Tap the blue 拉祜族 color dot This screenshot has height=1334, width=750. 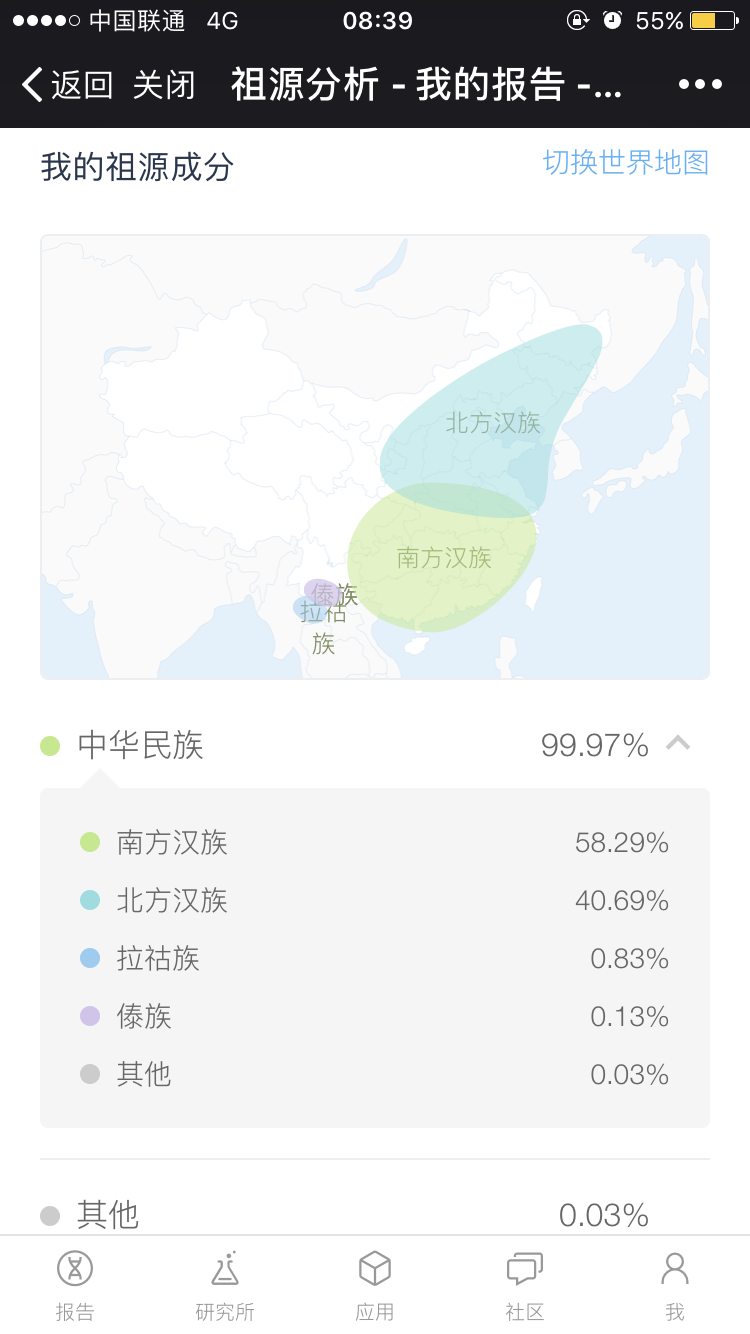tap(90, 958)
